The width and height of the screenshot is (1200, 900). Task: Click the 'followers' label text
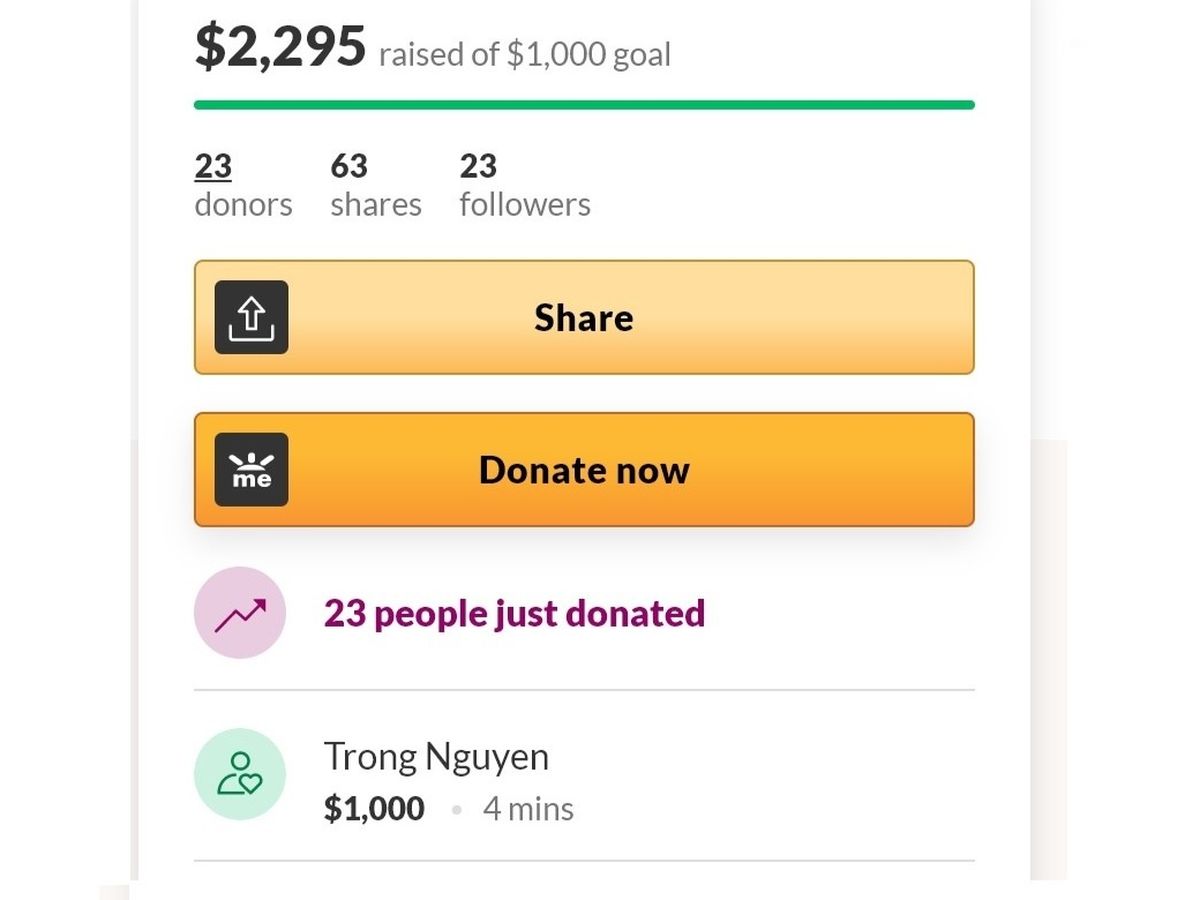pos(525,204)
